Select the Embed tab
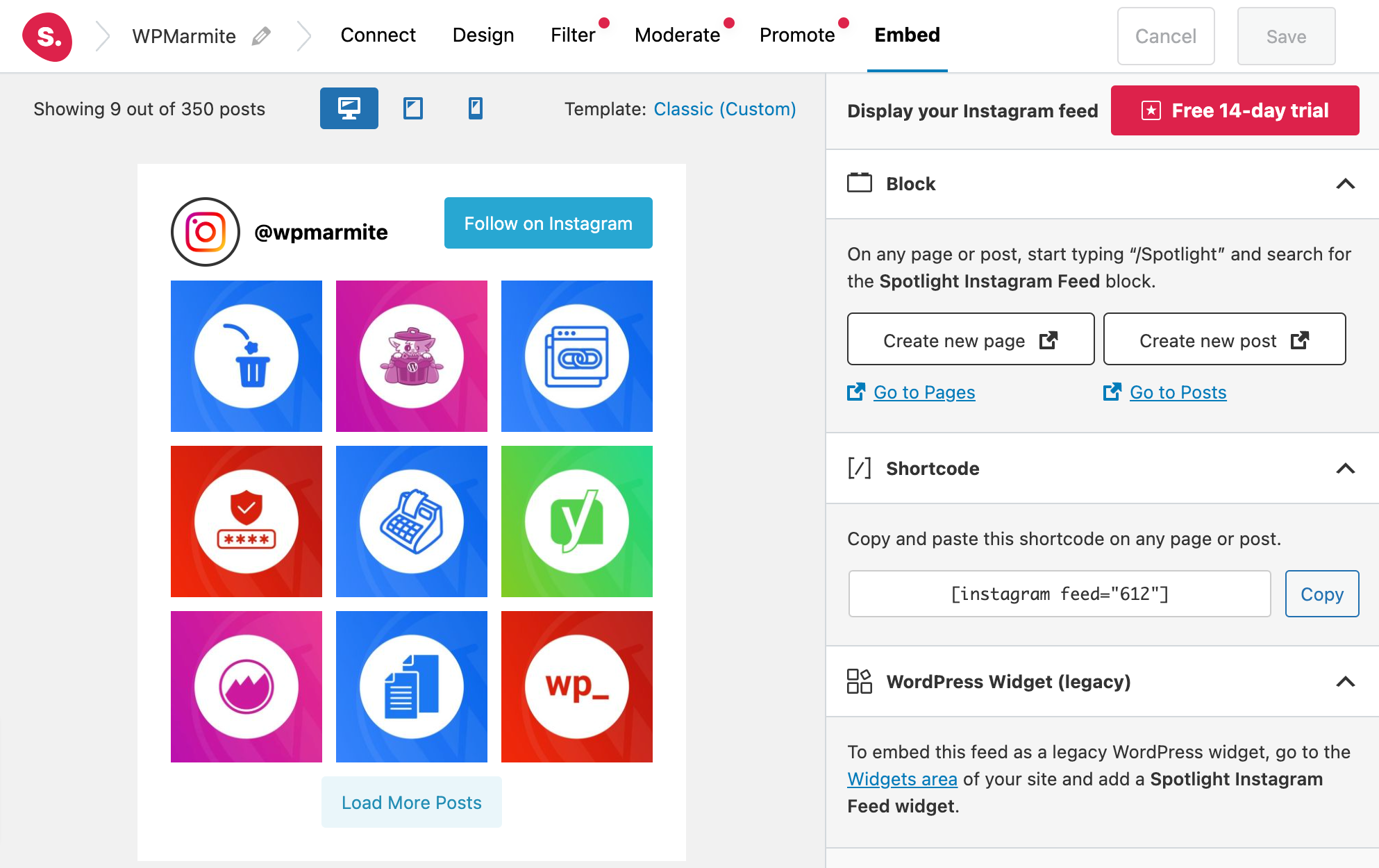Screen dimensions: 1379x868 pyautogui.click(x=908, y=35)
